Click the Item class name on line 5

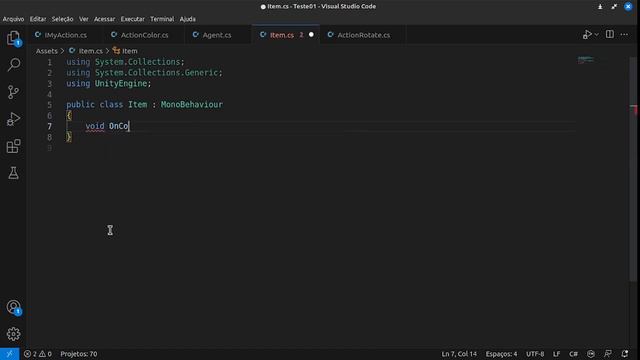pyautogui.click(x=138, y=104)
